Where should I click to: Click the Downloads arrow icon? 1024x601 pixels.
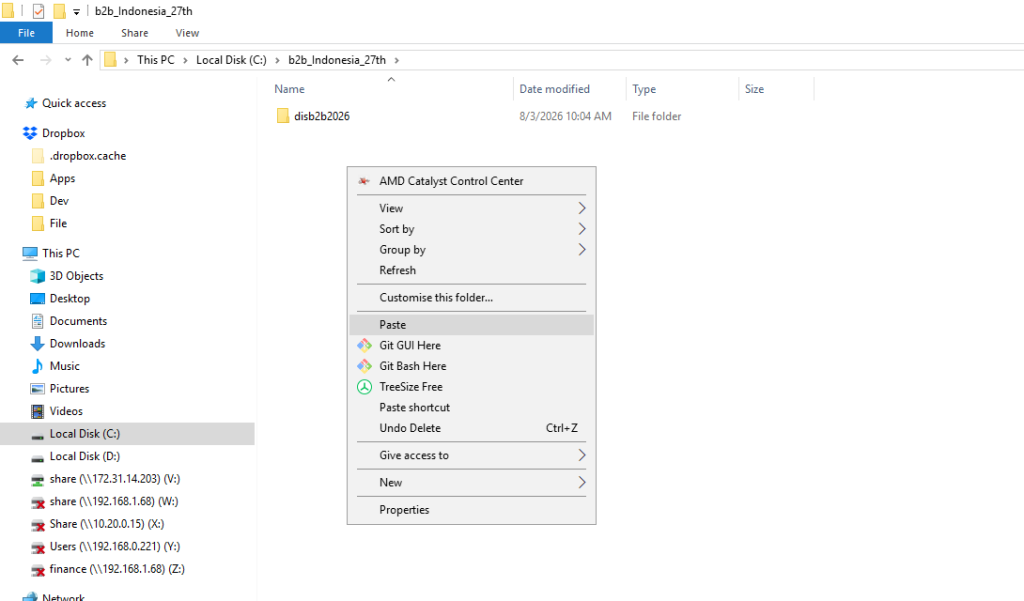tap(38, 344)
